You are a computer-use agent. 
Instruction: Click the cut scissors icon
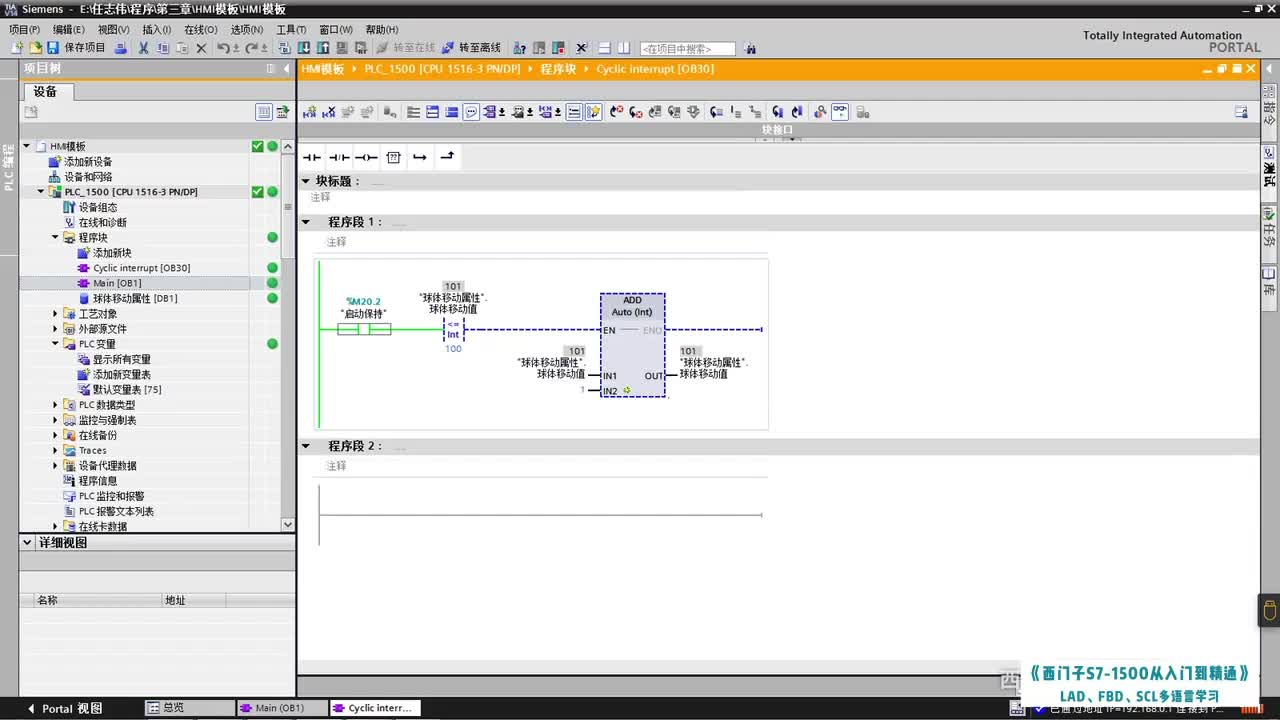tap(144, 48)
